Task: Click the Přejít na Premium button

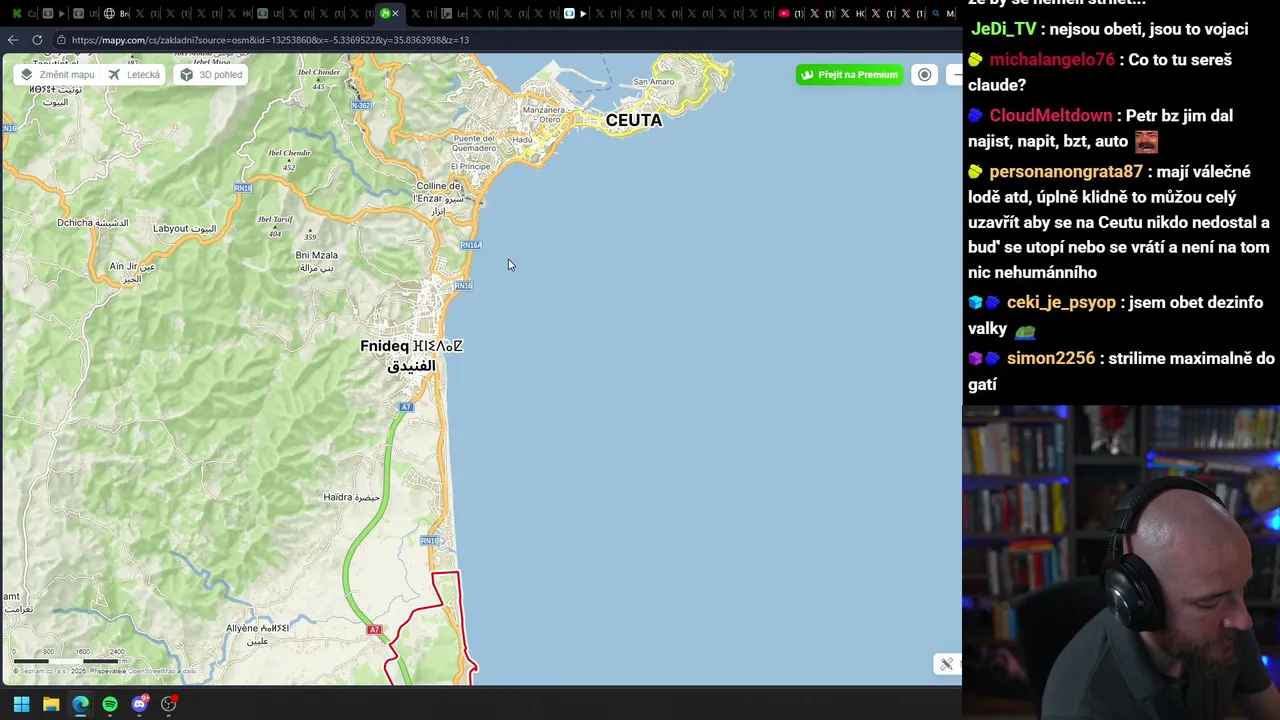Action: pos(849,75)
